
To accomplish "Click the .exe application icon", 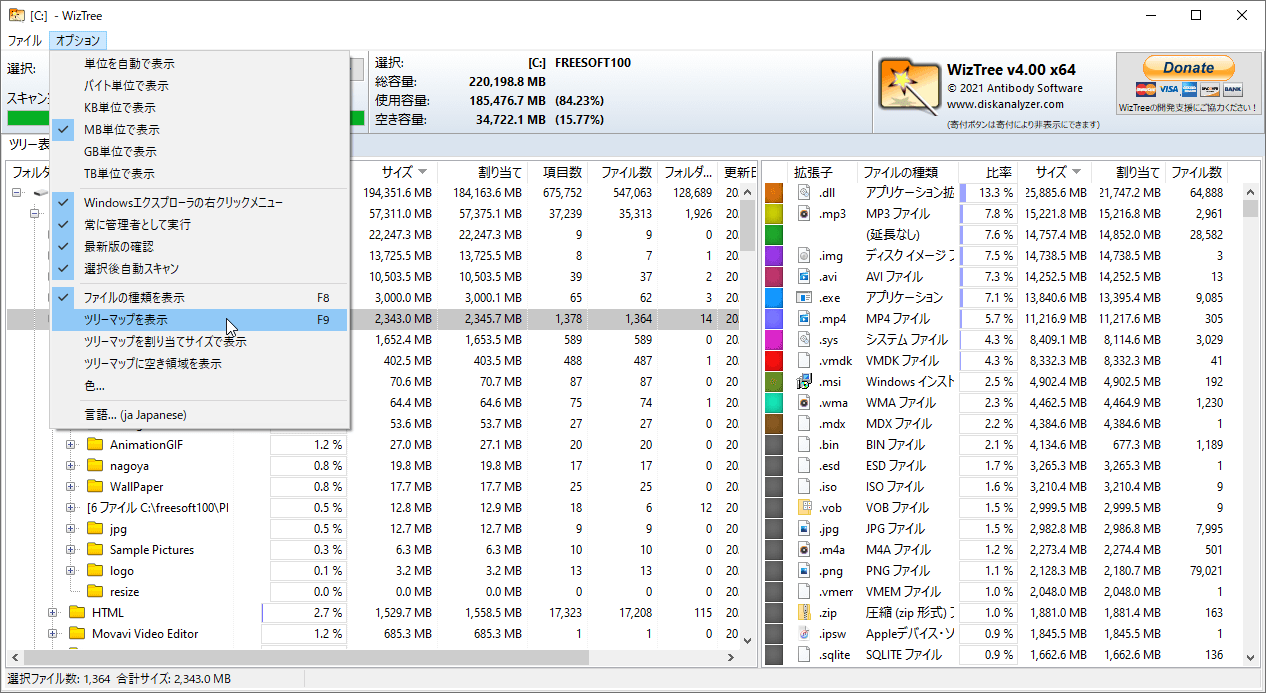I will [804, 297].
